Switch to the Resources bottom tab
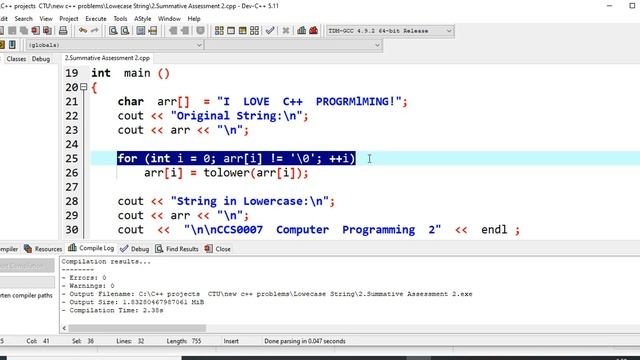 pyautogui.click(x=43, y=249)
